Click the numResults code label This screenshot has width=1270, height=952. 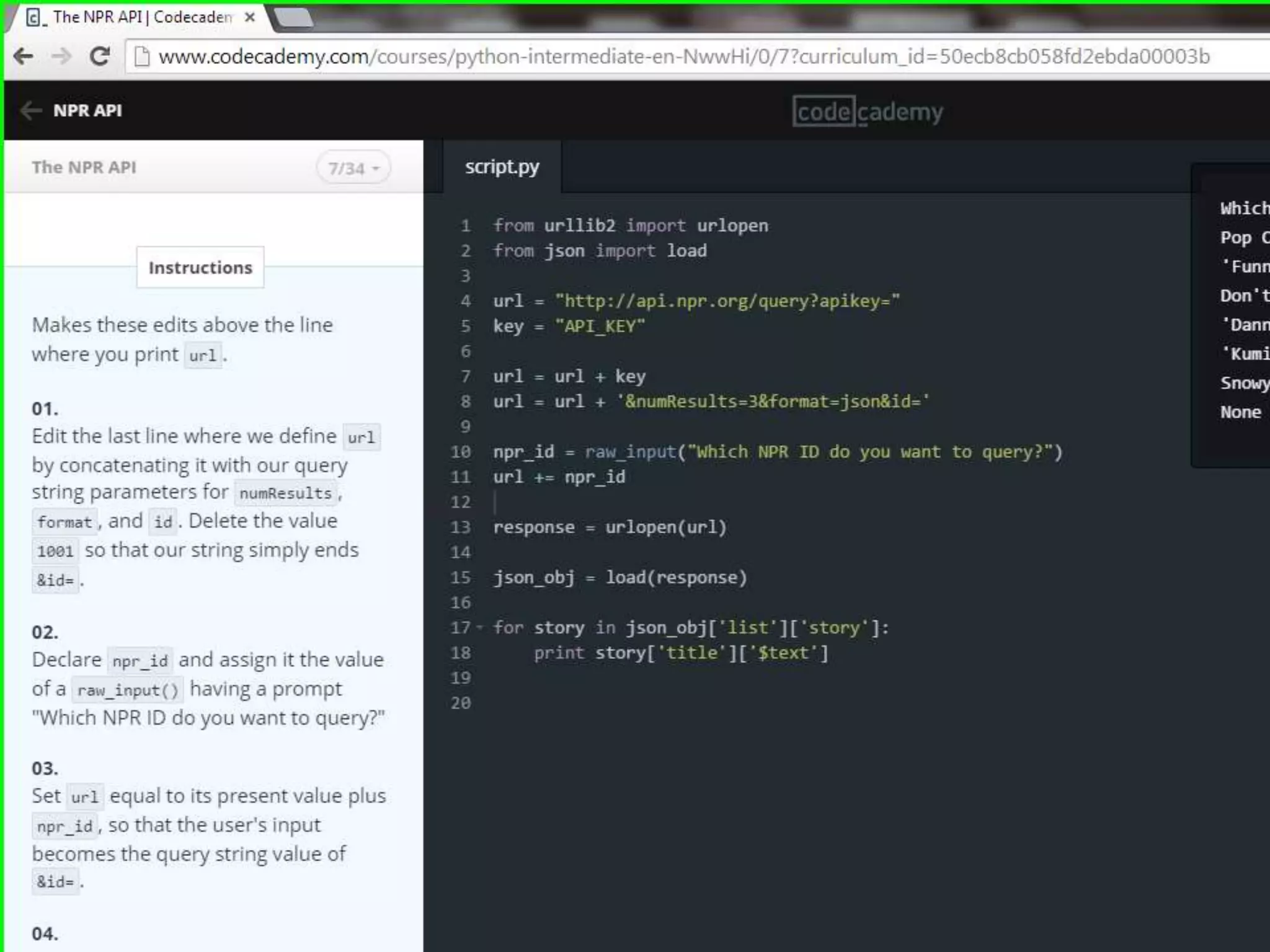pos(286,493)
